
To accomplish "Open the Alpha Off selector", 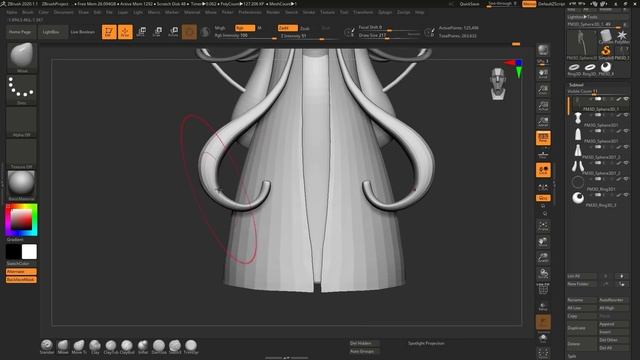I will tap(22, 122).
